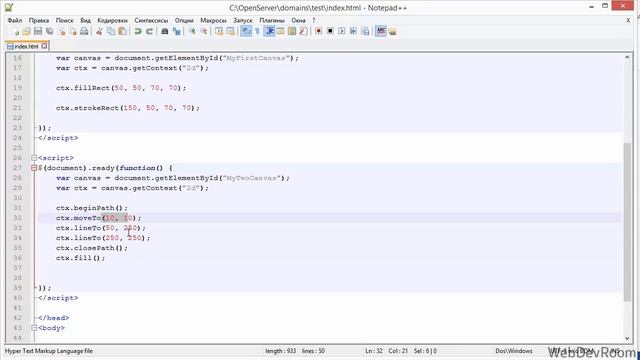640x360 pixels.
Task: Collapse the script block at line 26
Action: pyautogui.click(x=34, y=158)
